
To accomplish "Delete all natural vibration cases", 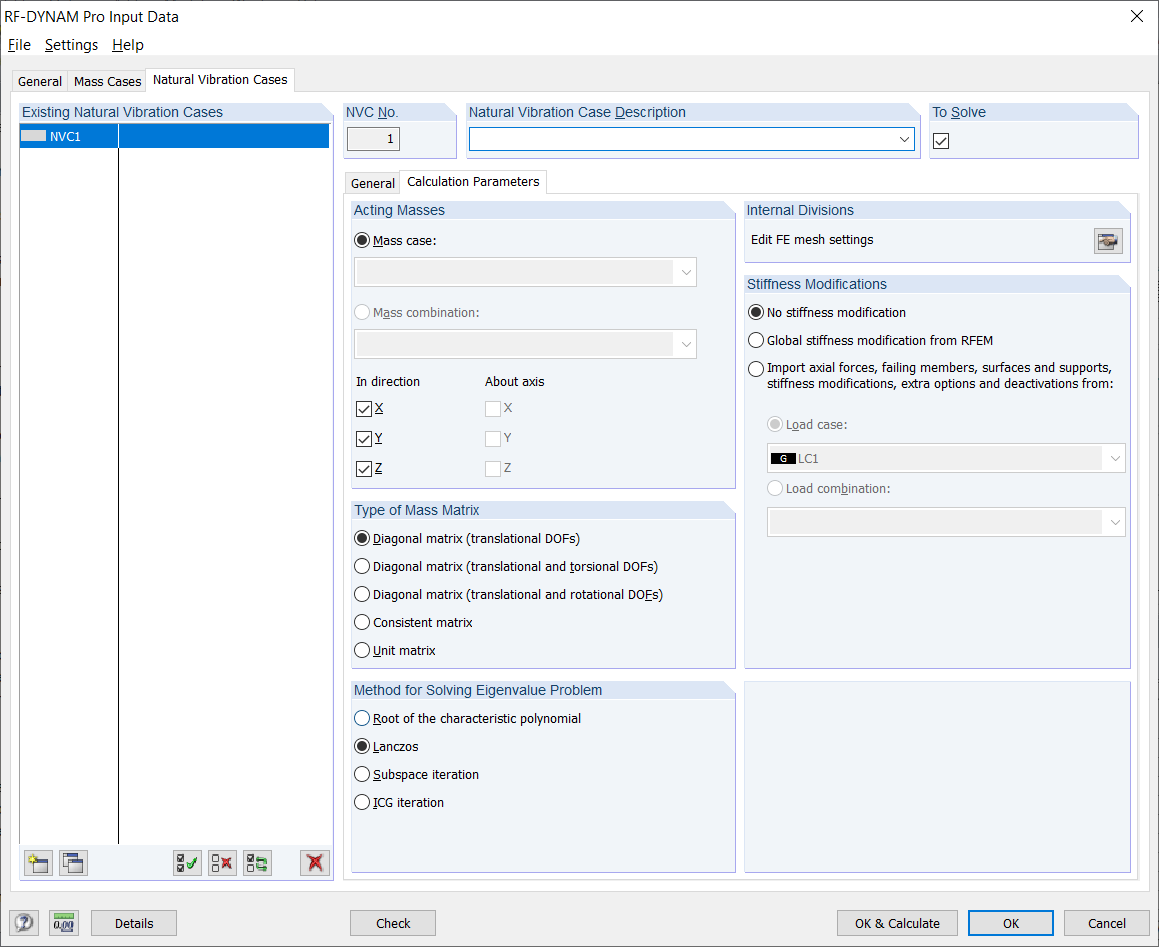I will tap(314, 862).
